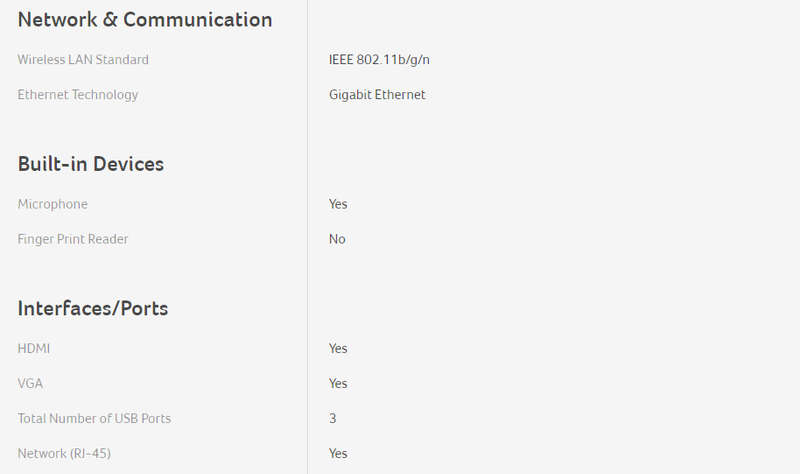Click the Yes value beside VGA
Viewport: 800px width, 474px height.
pos(338,384)
